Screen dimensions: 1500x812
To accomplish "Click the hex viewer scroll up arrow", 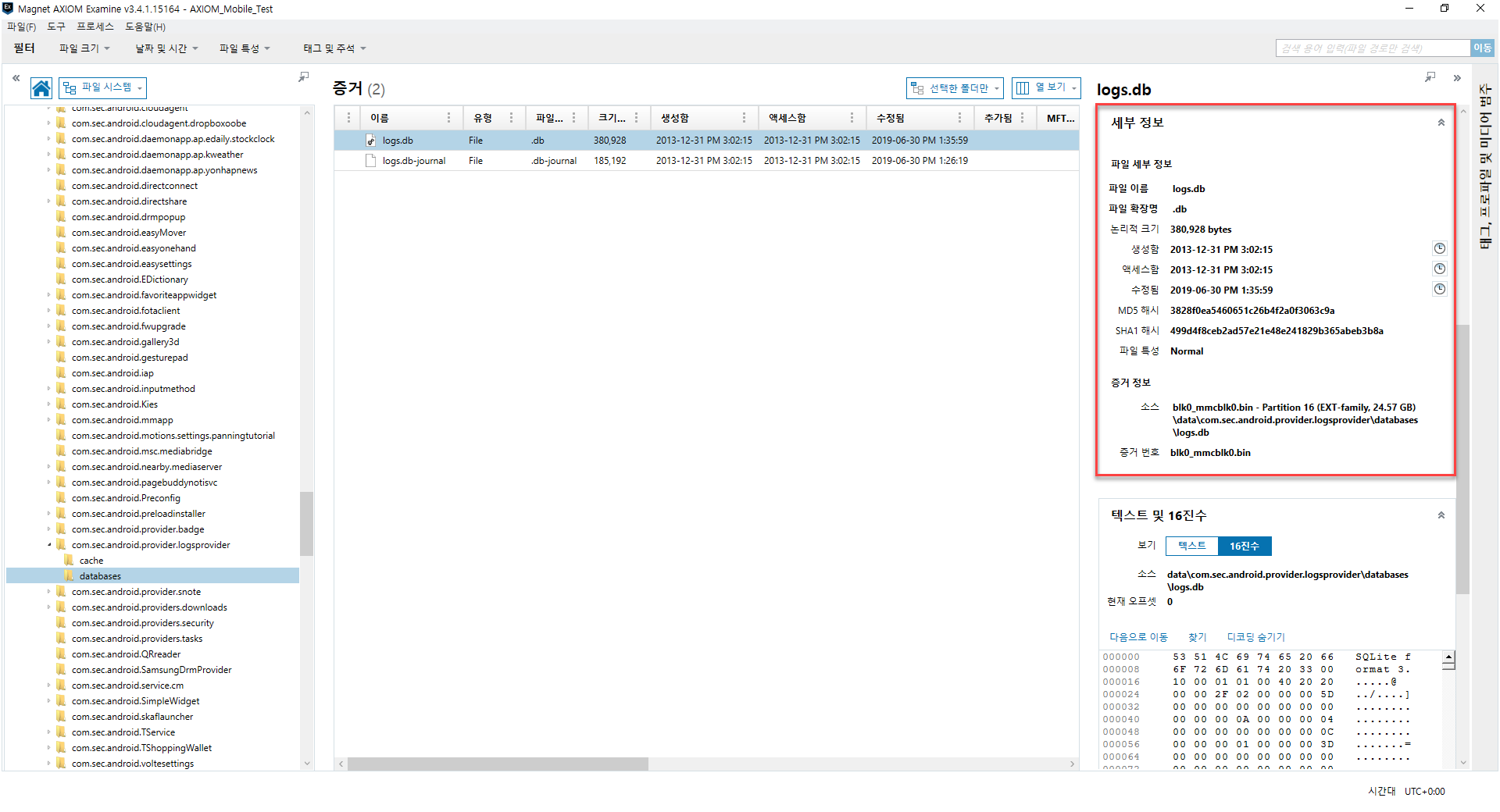I will click(1448, 657).
